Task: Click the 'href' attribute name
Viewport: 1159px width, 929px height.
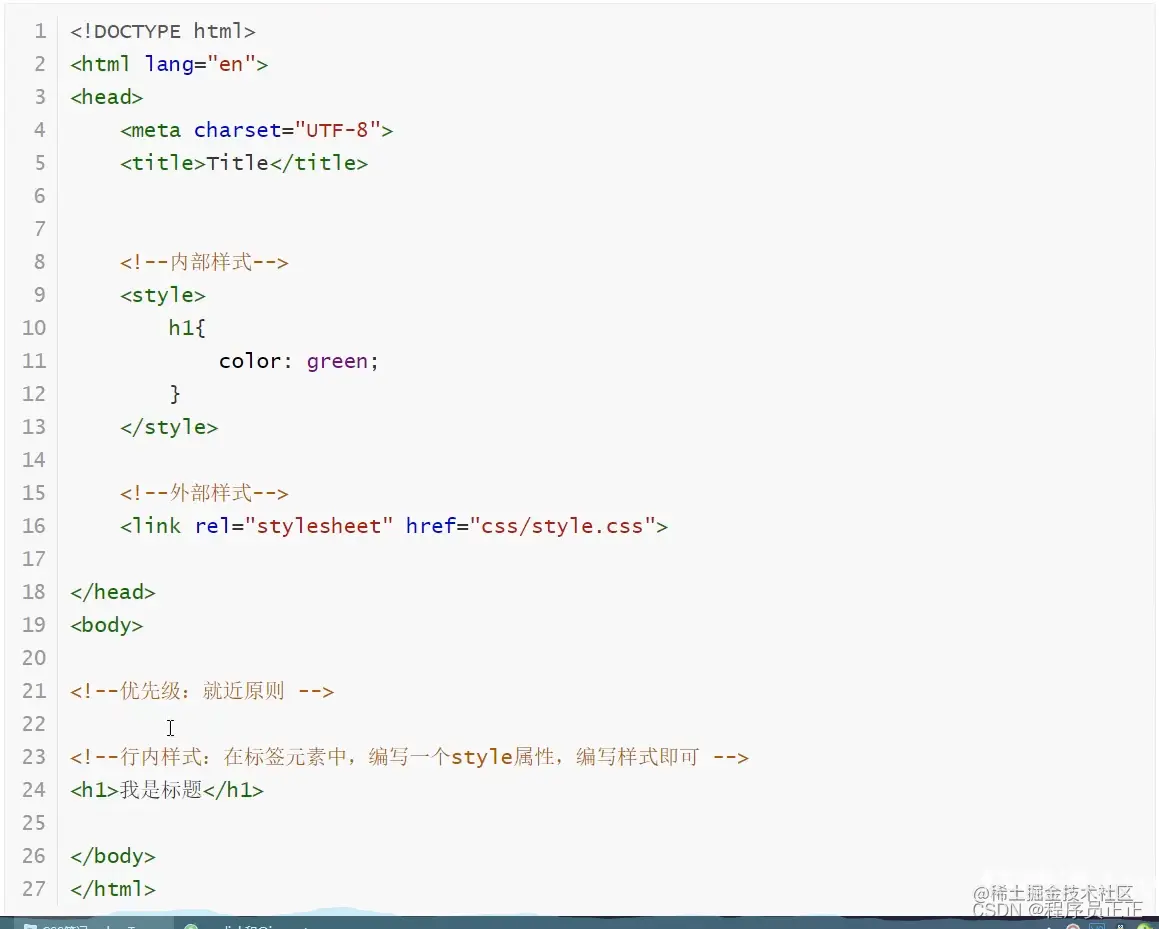Action: click(430, 525)
